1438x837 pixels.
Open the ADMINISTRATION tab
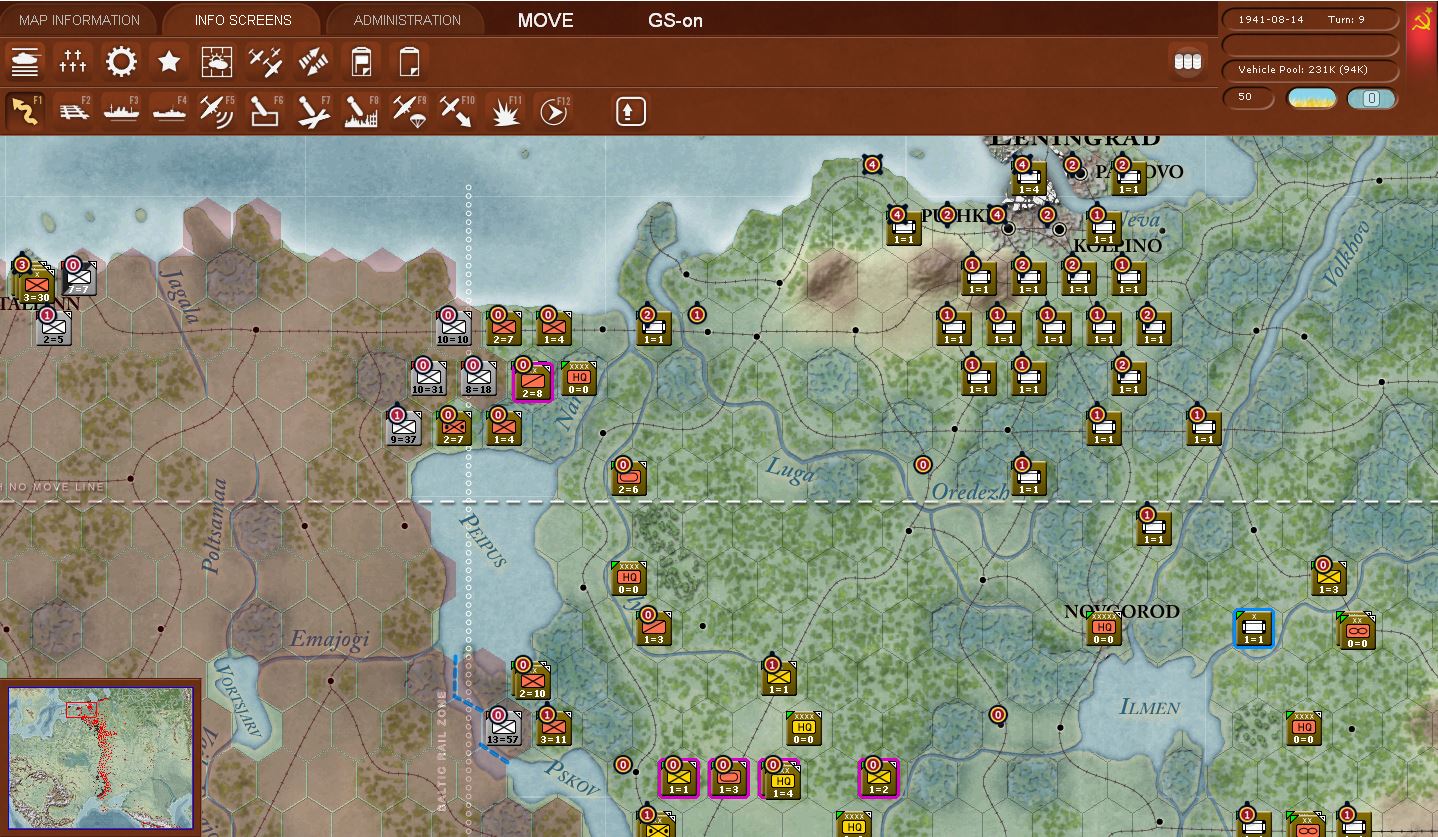coord(407,20)
